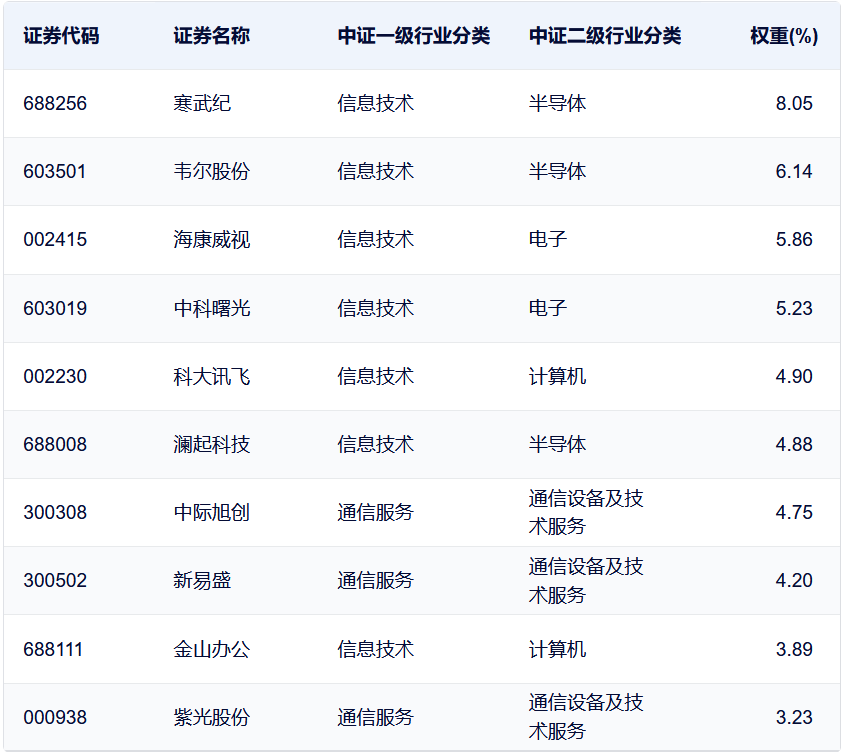Viewport: 844px width, 754px height.
Task: Click the weight value 4.88
Action: pos(794,445)
